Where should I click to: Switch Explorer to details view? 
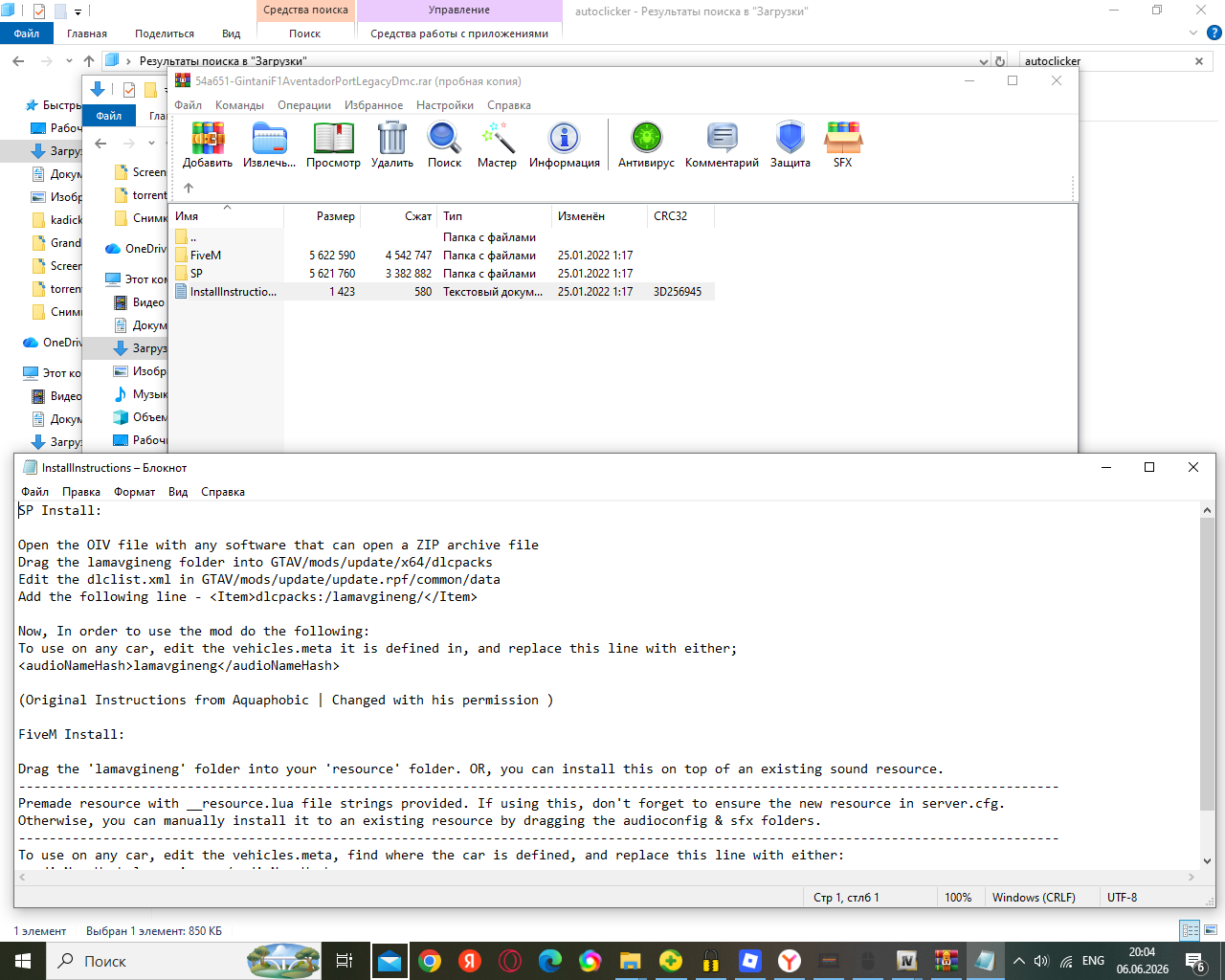pyautogui.click(x=1191, y=930)
